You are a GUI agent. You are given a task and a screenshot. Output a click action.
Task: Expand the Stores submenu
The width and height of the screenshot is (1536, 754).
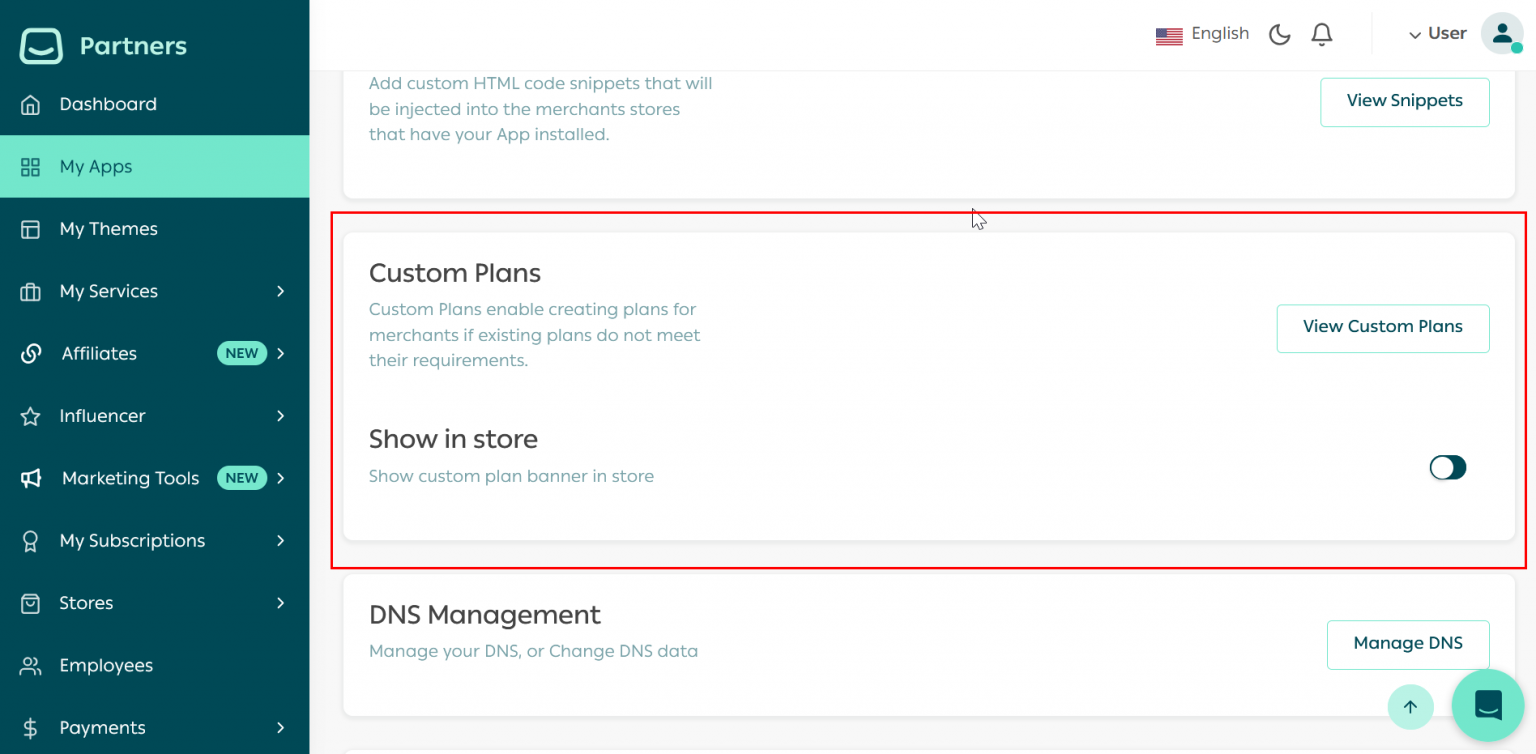click(88, 603)
